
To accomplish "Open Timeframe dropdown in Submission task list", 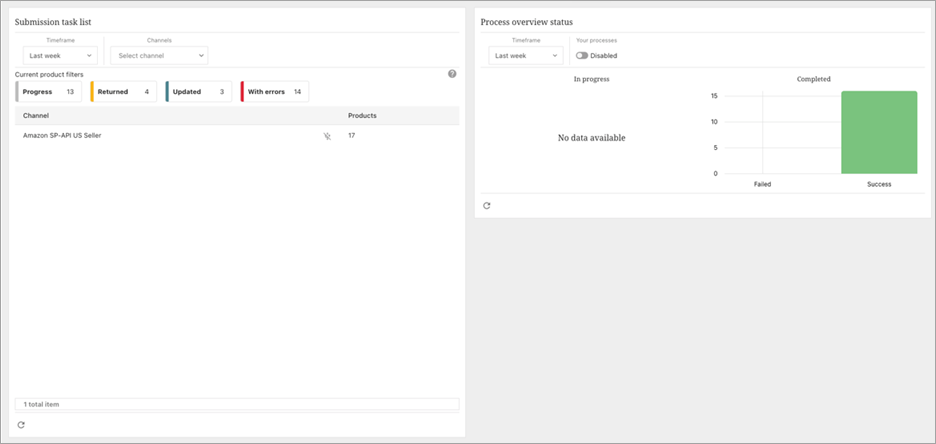I will pos(60,56).
